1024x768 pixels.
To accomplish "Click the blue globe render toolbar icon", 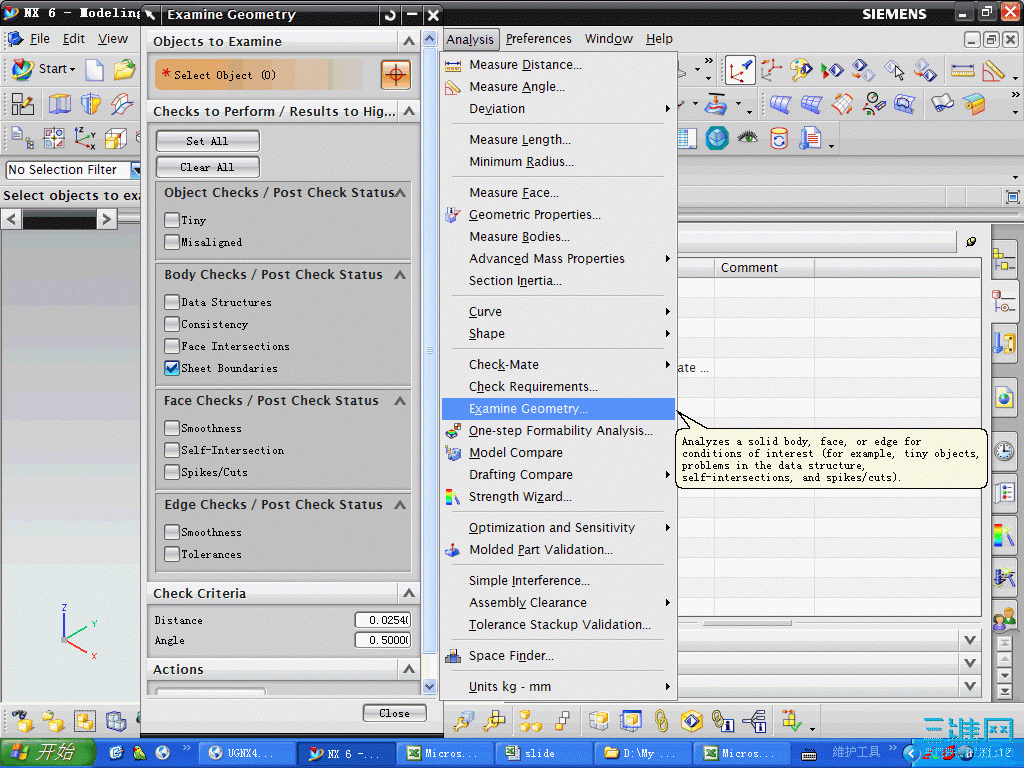I will coord(717,138).
